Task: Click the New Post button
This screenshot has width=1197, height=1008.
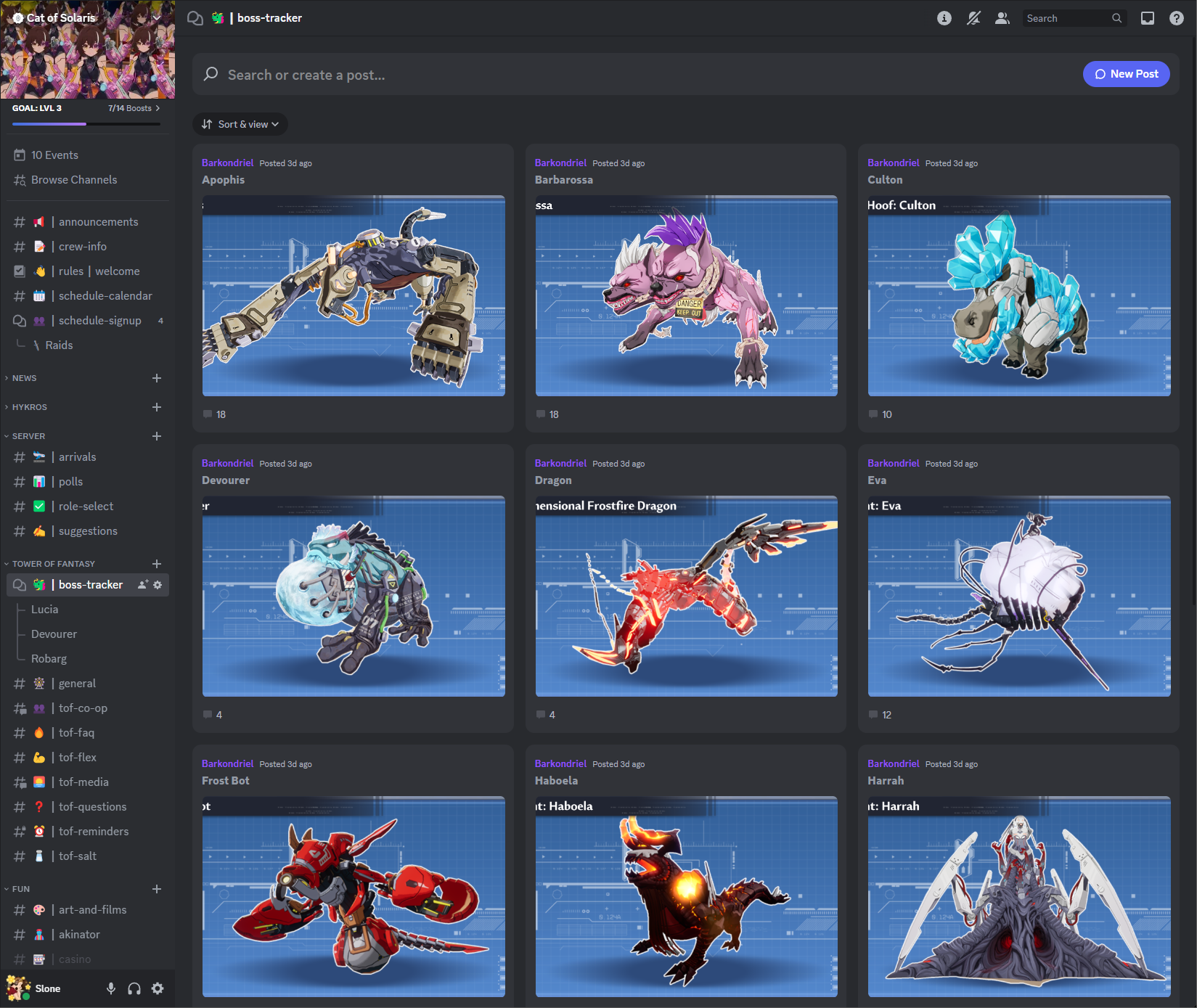Action: [1127, 74]
